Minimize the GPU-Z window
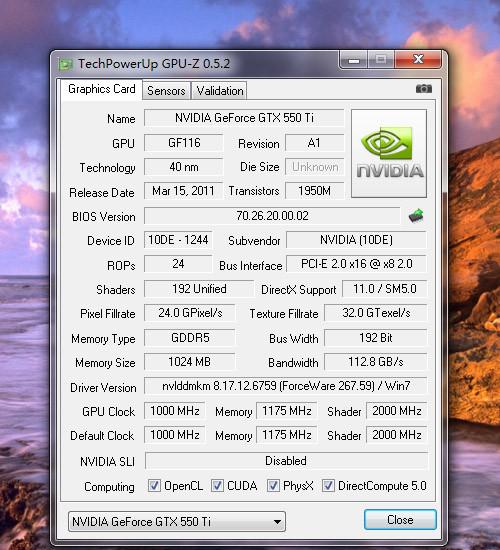Screen dimensions: 500x550 tap(354, 60)
